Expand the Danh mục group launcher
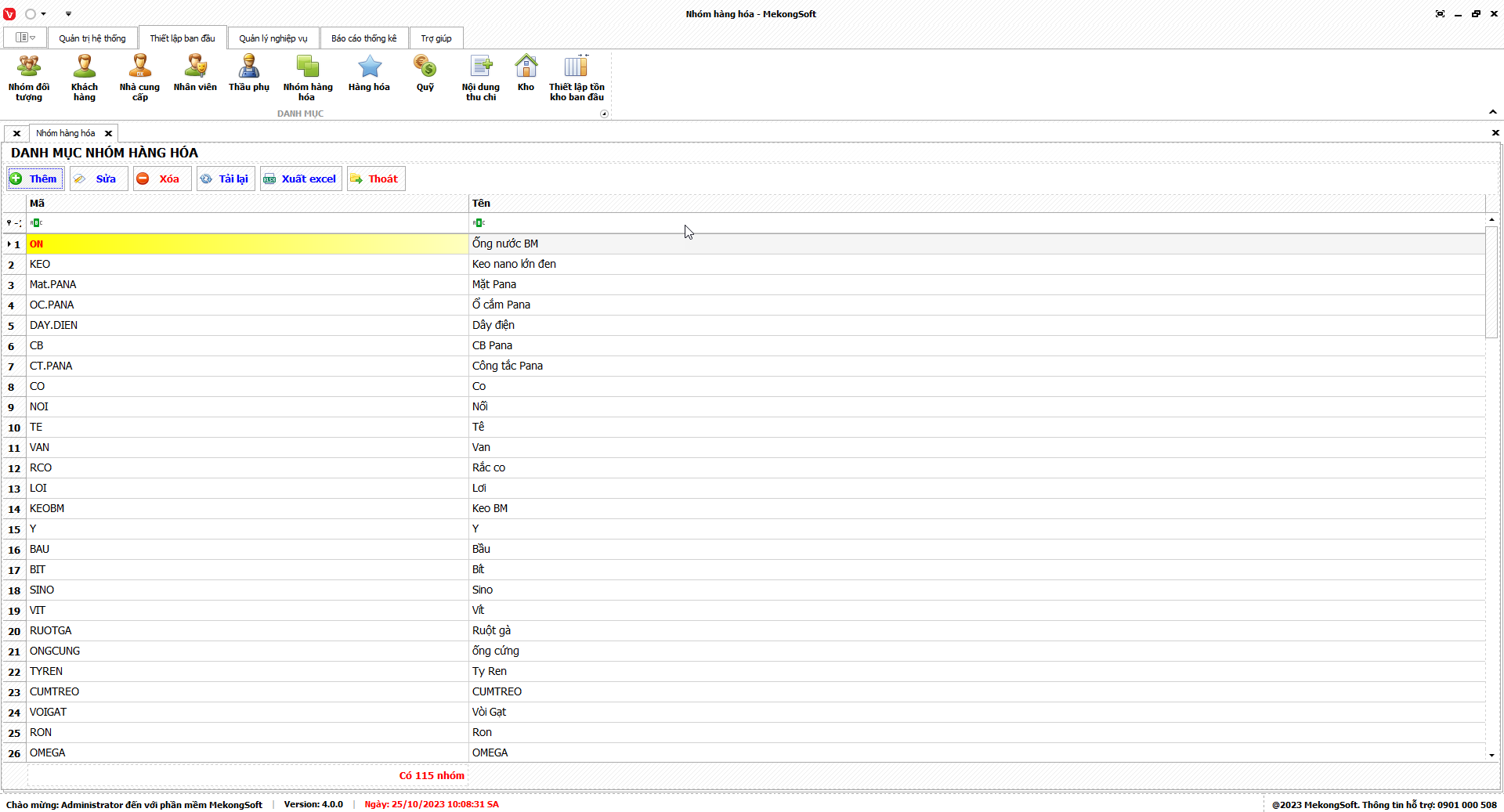This screenshot has width=1504, height=812. pos(604,114)
